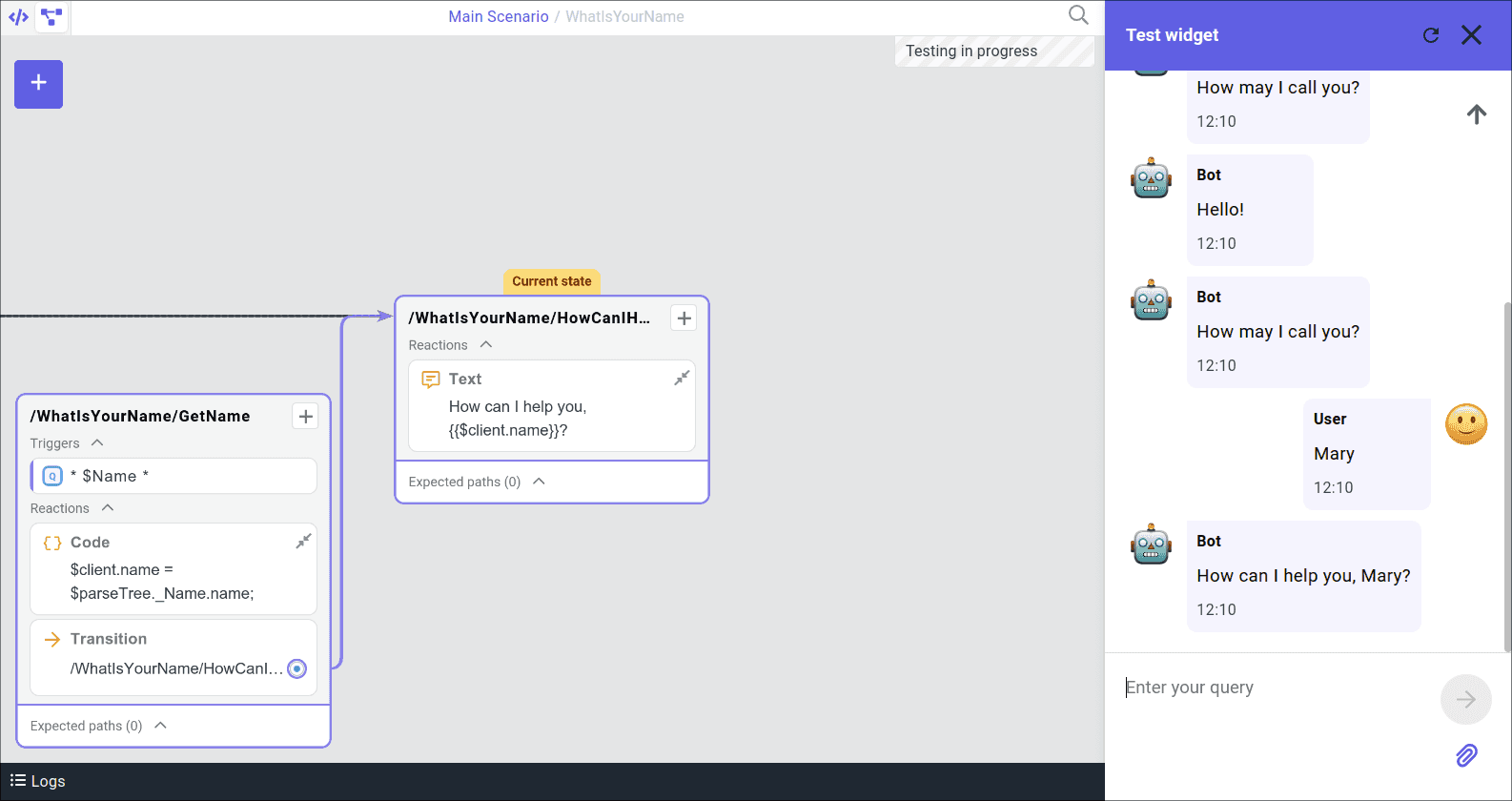The image size is (1512, 801).
Task: Click the 'How can I help you' reaction text
Action: [x=518, y=419]
